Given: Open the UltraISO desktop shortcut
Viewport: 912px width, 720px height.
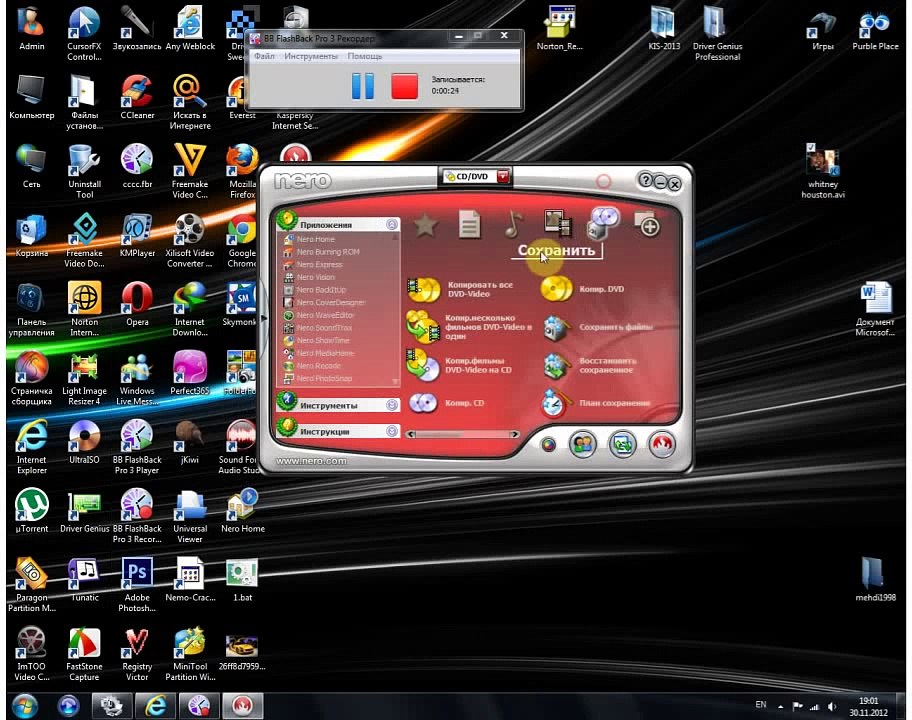Looking at the screenshot, I should click(x=84, y=442).
